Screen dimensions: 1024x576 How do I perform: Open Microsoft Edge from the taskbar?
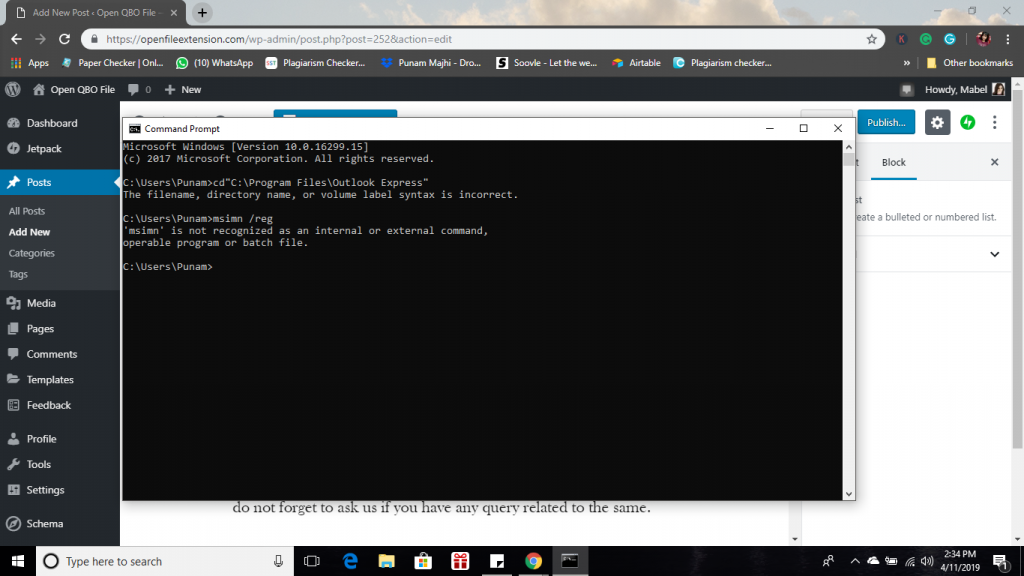point(350,561)
